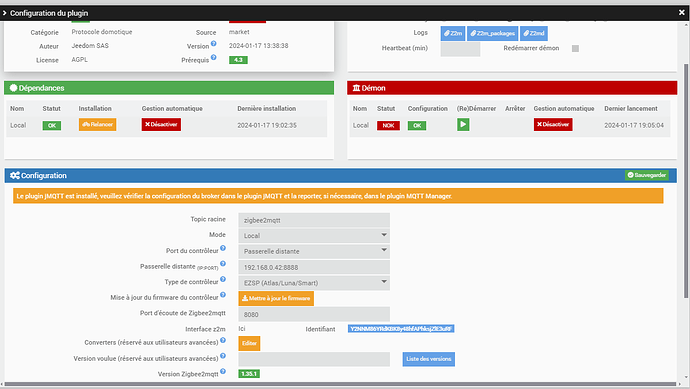Click help icon beside Version Zigbee2mqtt
This screenshot has height=389, width=690.
point(223,371)
